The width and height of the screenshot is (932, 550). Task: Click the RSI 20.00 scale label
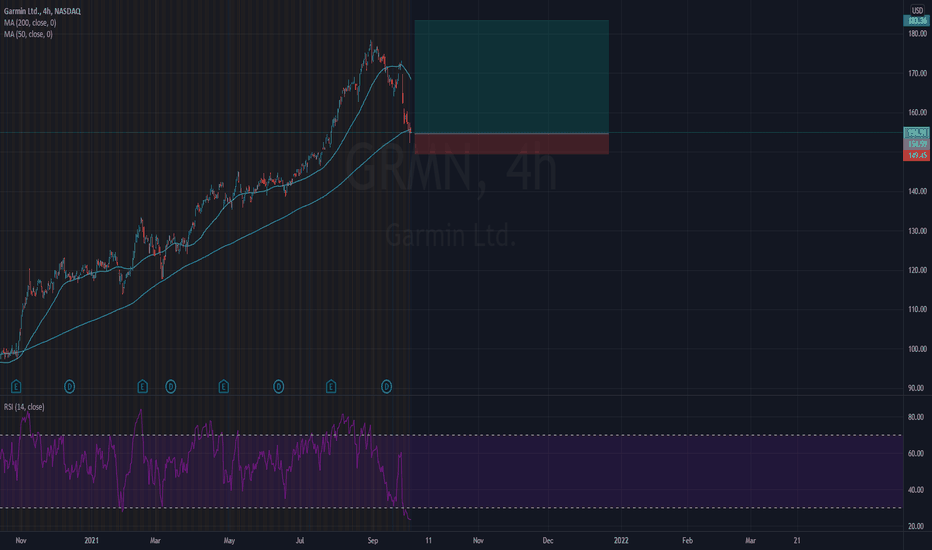click(x=916, y=526)
